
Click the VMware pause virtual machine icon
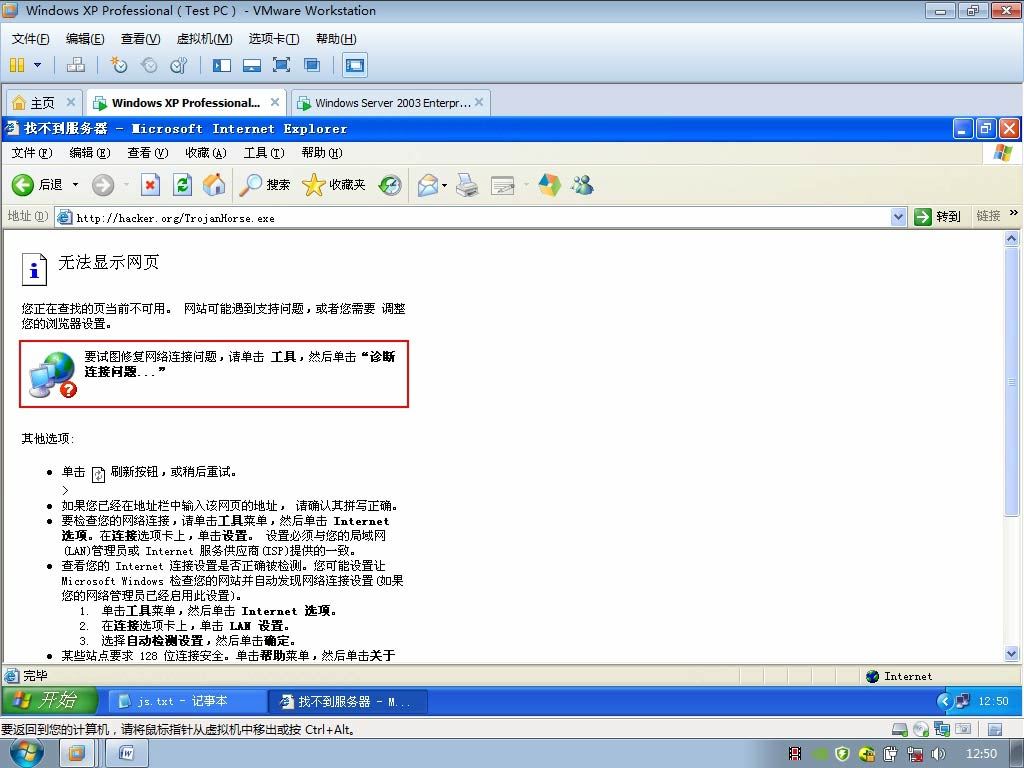(17, 65)
